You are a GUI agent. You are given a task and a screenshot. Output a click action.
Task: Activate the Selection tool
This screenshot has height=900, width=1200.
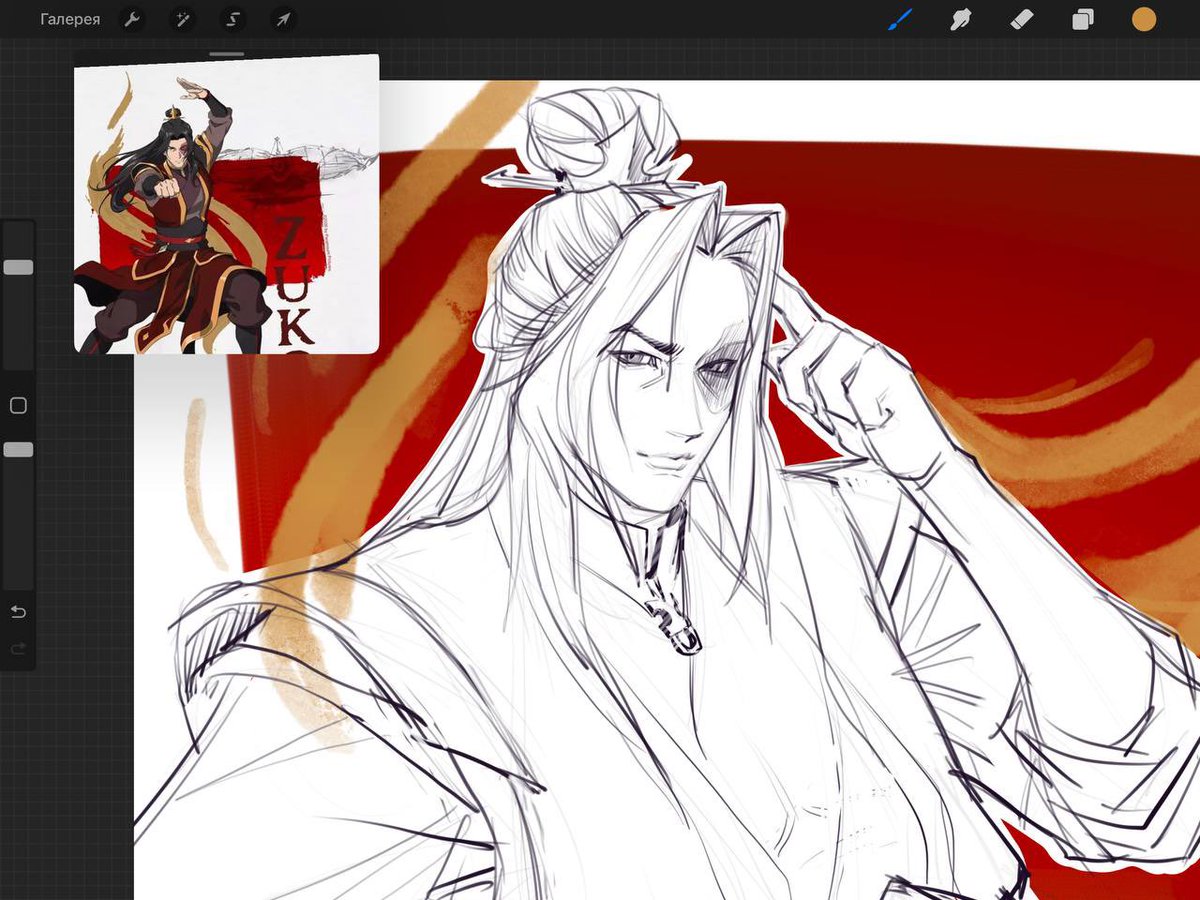(233, 19)
